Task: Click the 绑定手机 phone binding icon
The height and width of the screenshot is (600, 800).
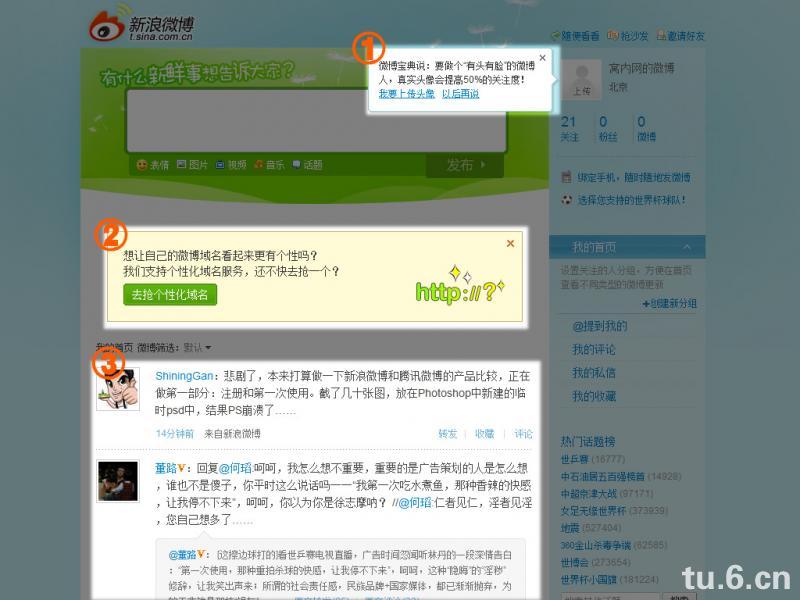Action: [567, 177]
